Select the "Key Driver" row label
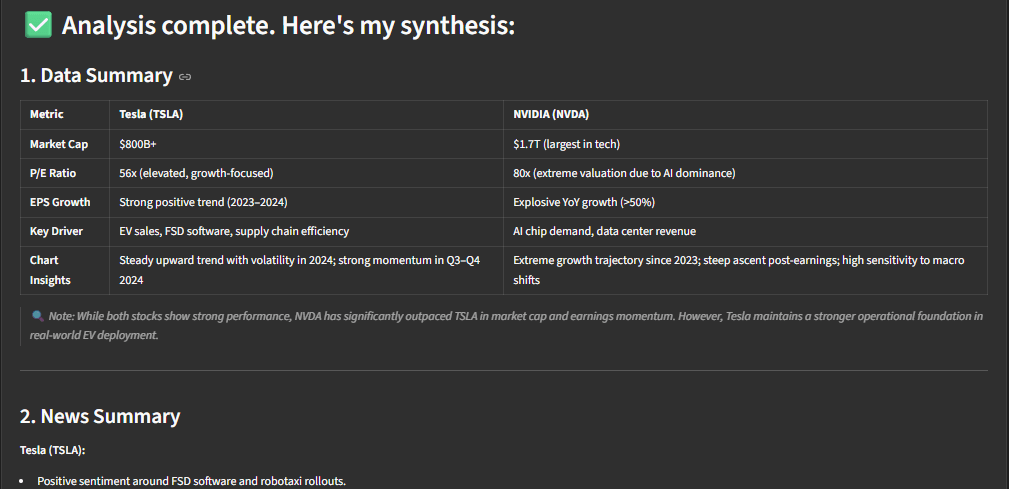The image size is (1009, 489). point(56,231)
